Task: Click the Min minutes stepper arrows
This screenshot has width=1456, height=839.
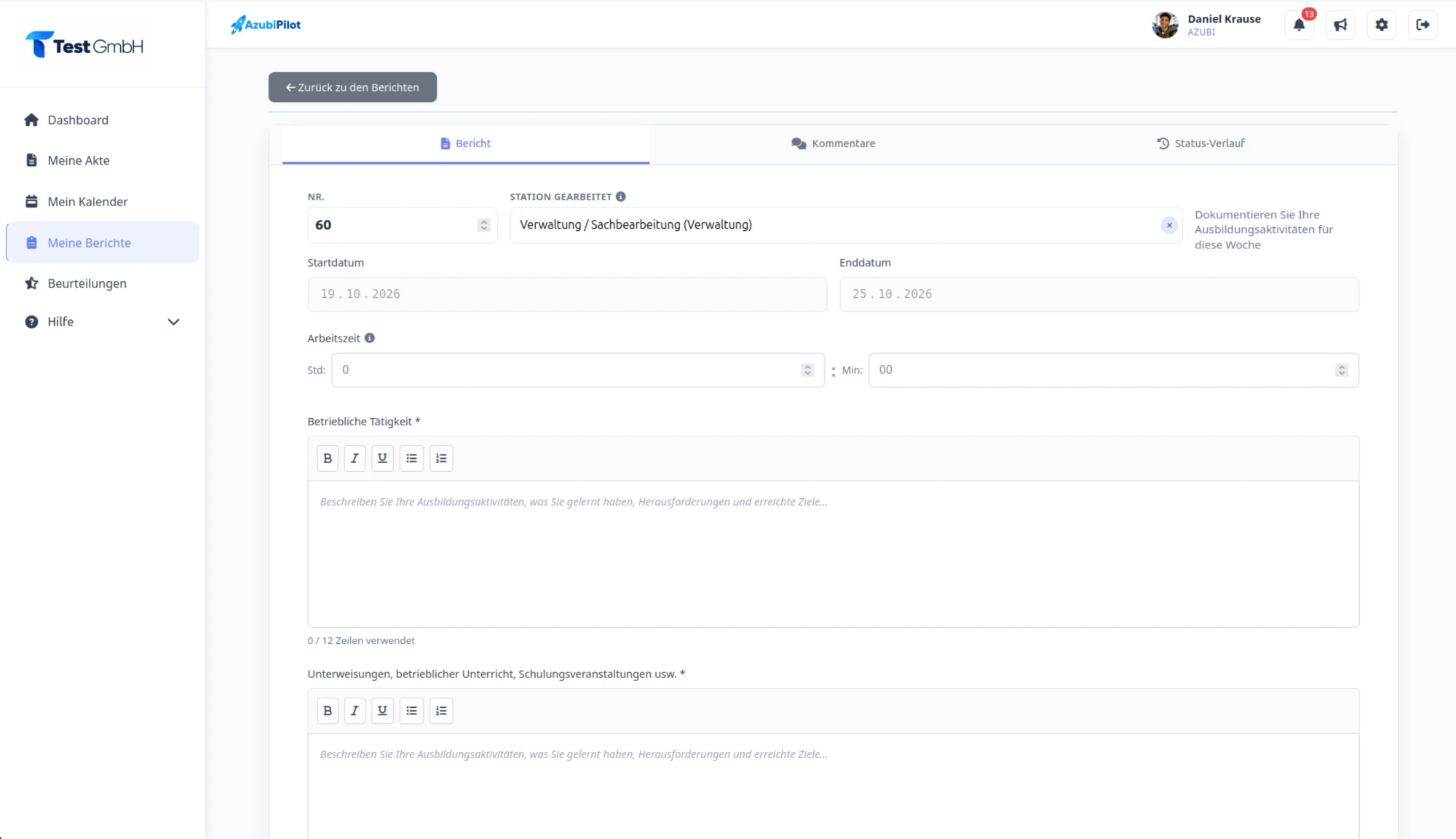Action: (1342, 370)
